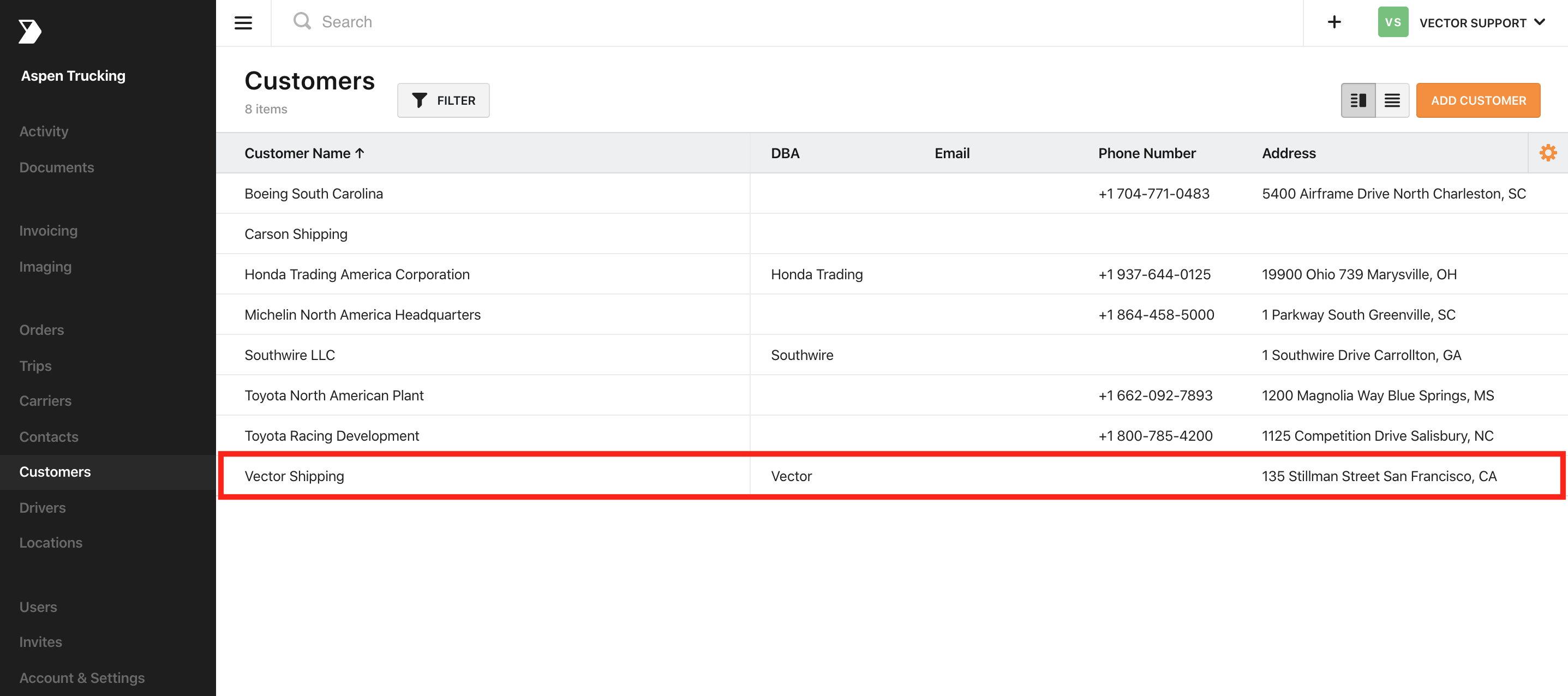
Task: Open Documents in the sidebar
Action: coord(57,167)
